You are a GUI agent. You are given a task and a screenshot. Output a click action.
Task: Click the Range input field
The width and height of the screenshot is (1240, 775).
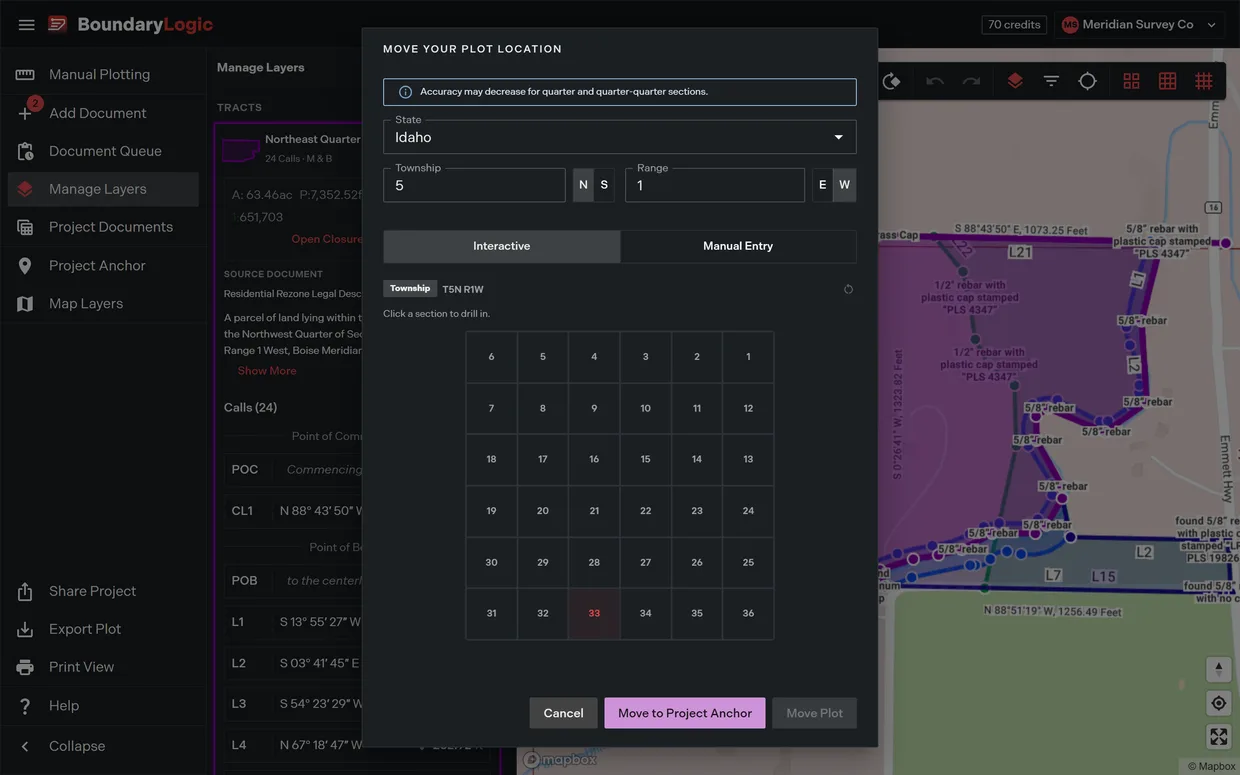pyautogui.click(x=715, y=185)
